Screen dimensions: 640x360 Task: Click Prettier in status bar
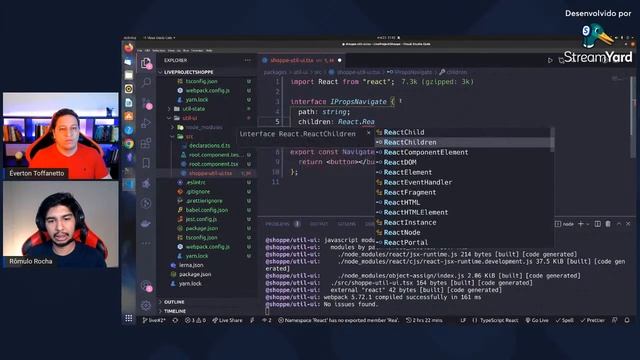coord(593,320)
